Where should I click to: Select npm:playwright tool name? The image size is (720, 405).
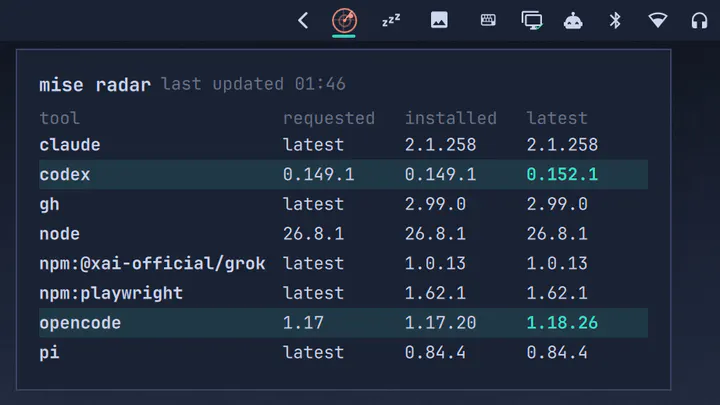pyautogui.click(x=111, y=293)
